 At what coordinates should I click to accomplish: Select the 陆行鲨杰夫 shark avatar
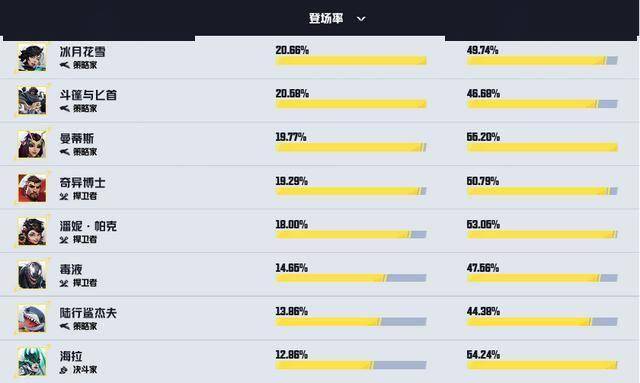click(x=32, y=318)
